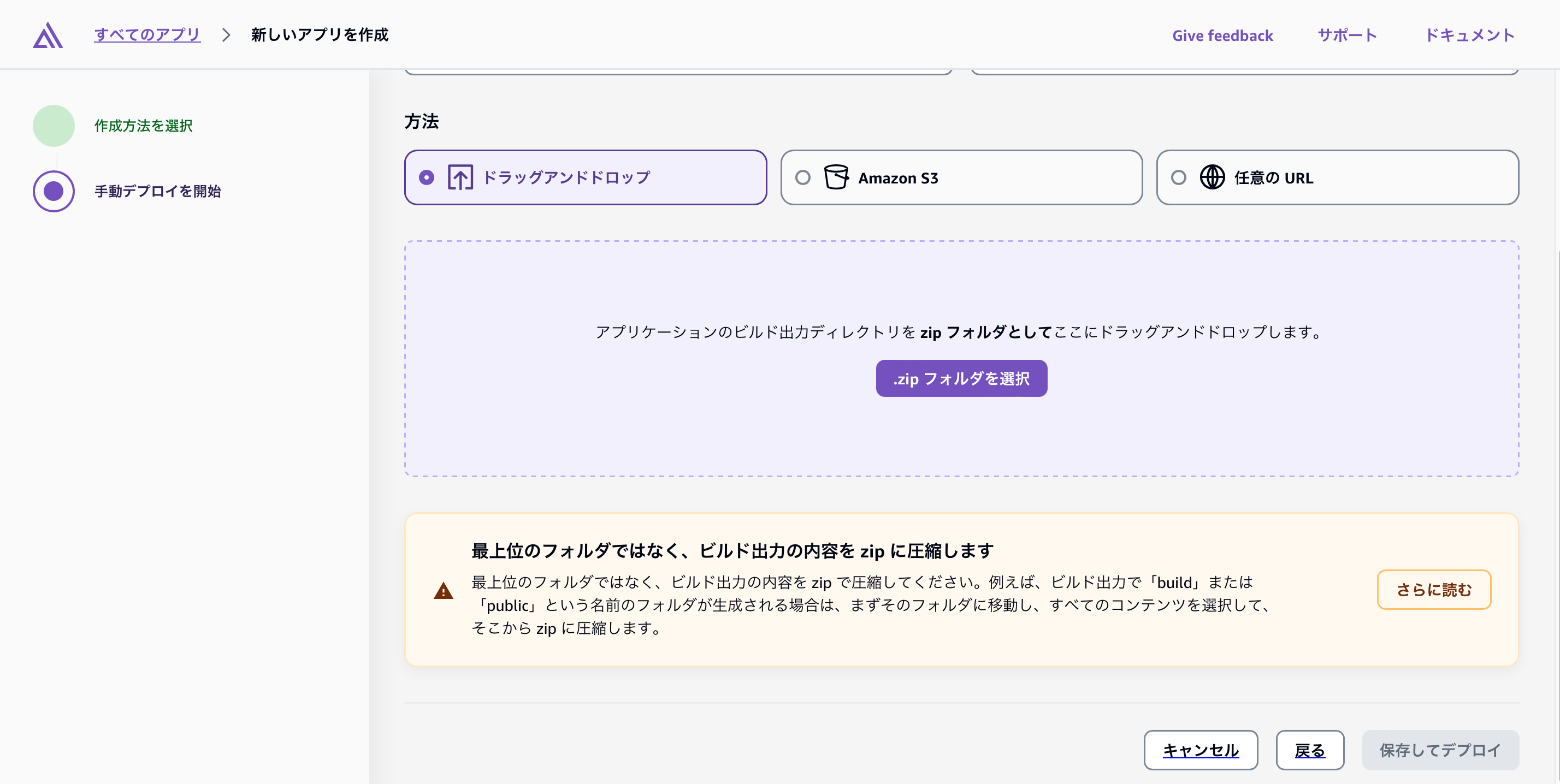This screenshot has height=784, width=1560.
Task: Click the AWS Amplify logo icon
Action: pos(48,35)
